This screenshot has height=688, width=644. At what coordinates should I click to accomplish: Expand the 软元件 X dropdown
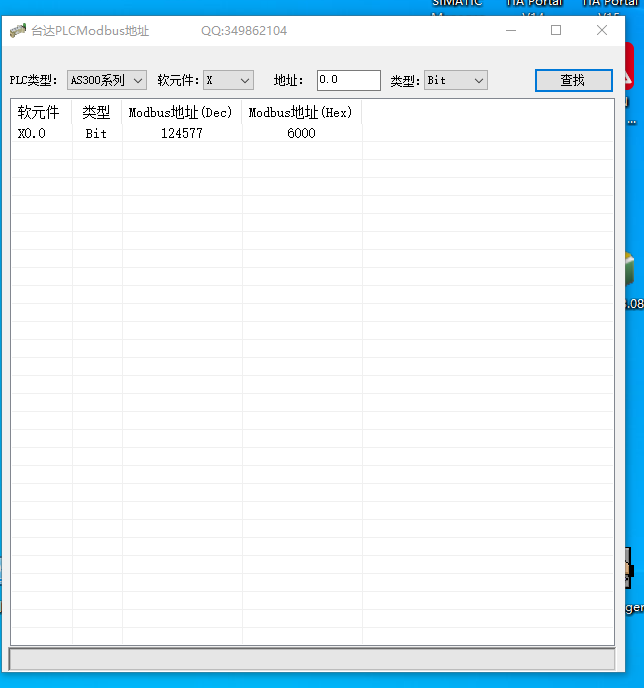point(228,80)
